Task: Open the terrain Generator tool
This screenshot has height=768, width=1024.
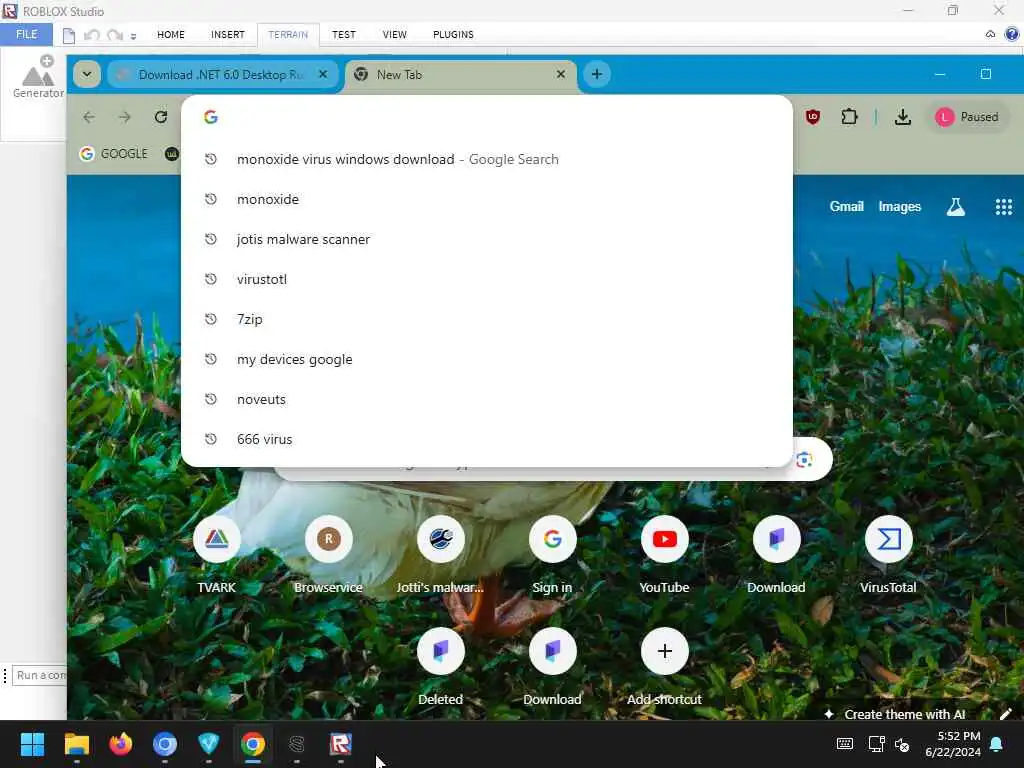Action: pyautogui.click(x=38, y=77)
